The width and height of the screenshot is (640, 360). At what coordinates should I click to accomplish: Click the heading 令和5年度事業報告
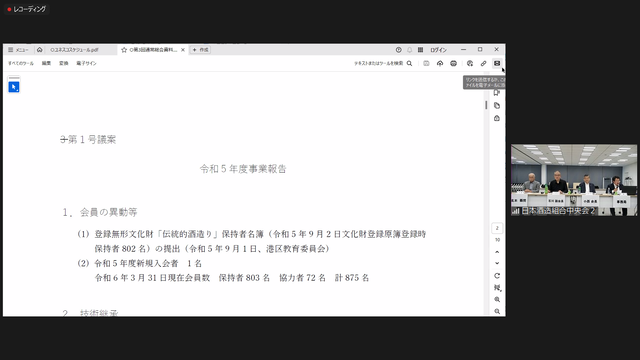tap(243, 169)
